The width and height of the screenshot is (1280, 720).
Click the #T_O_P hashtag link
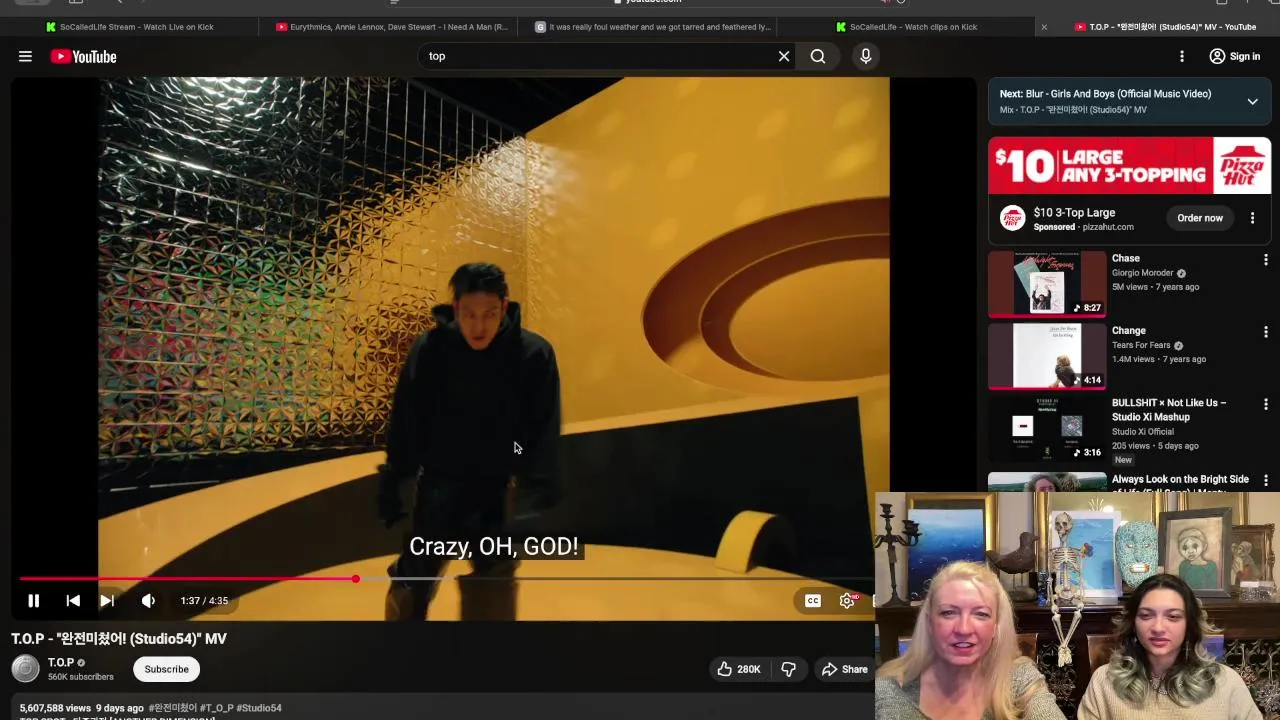pyautogui.click(x=216, y=708)
